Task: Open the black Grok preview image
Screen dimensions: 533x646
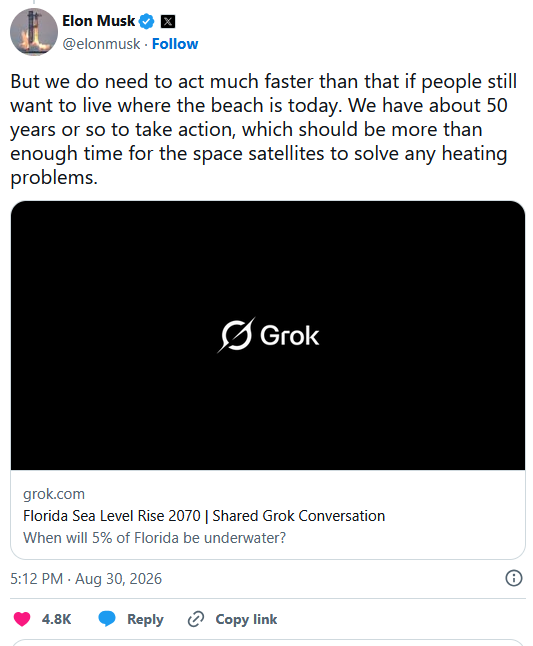Action: point(268,335)
